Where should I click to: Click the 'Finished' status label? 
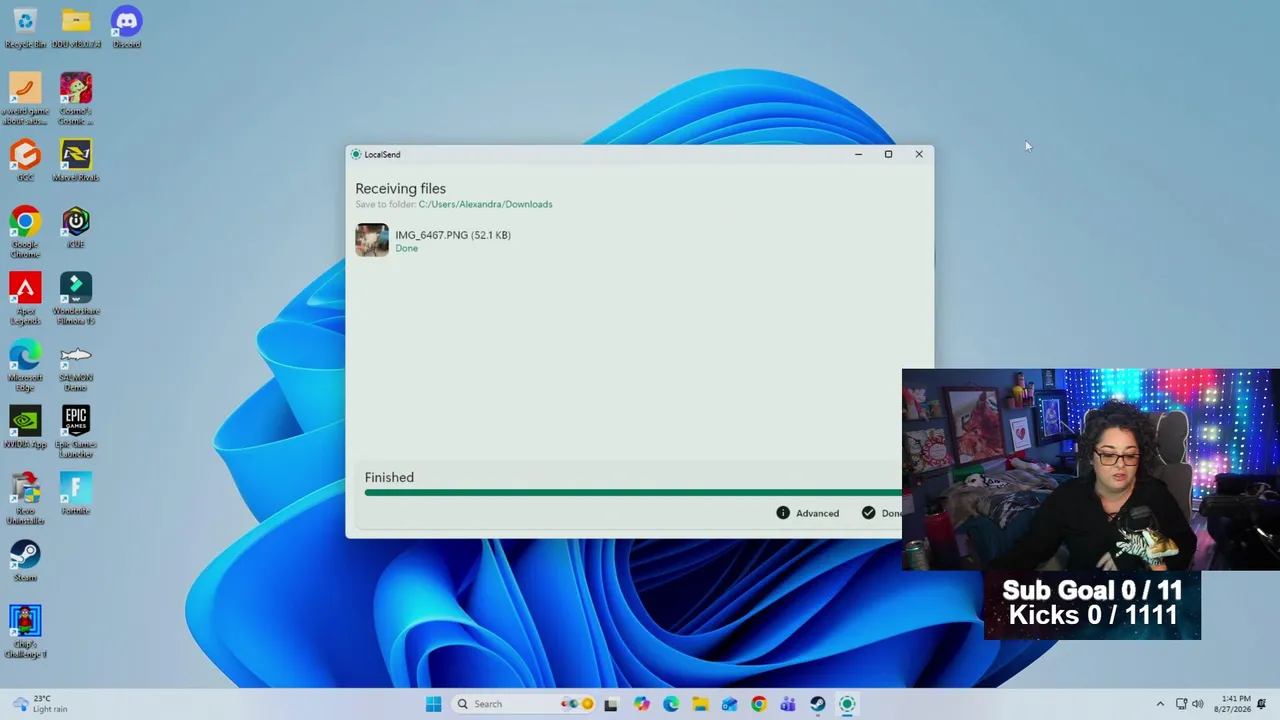389,477
